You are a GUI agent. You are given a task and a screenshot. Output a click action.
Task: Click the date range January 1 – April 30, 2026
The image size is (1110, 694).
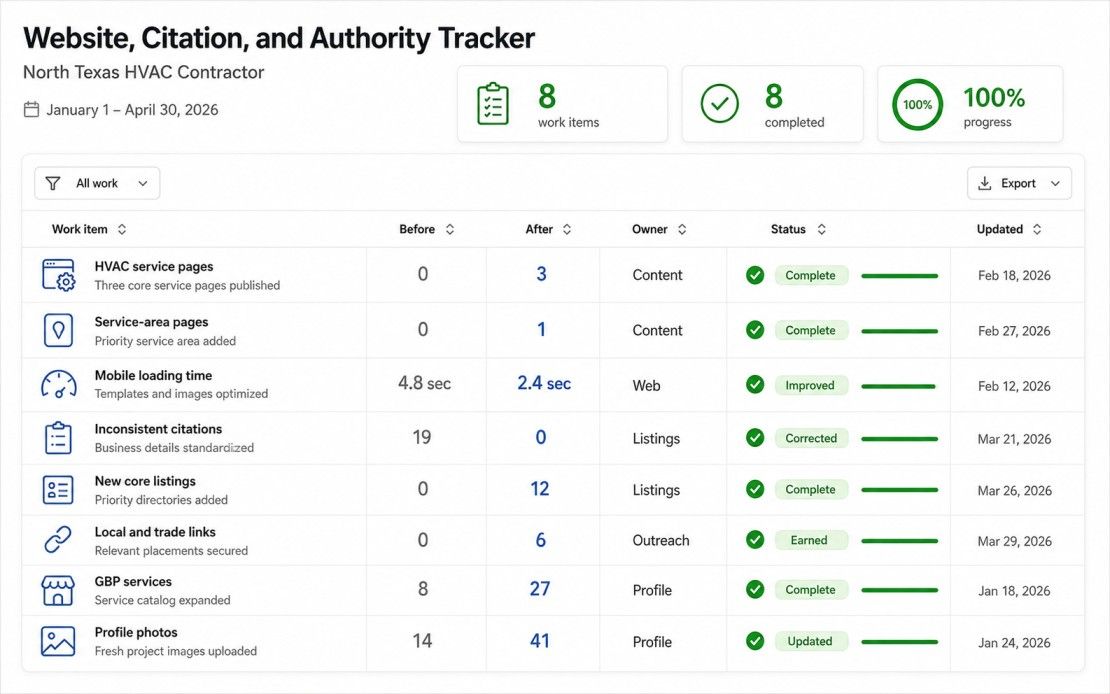[132, 110]
